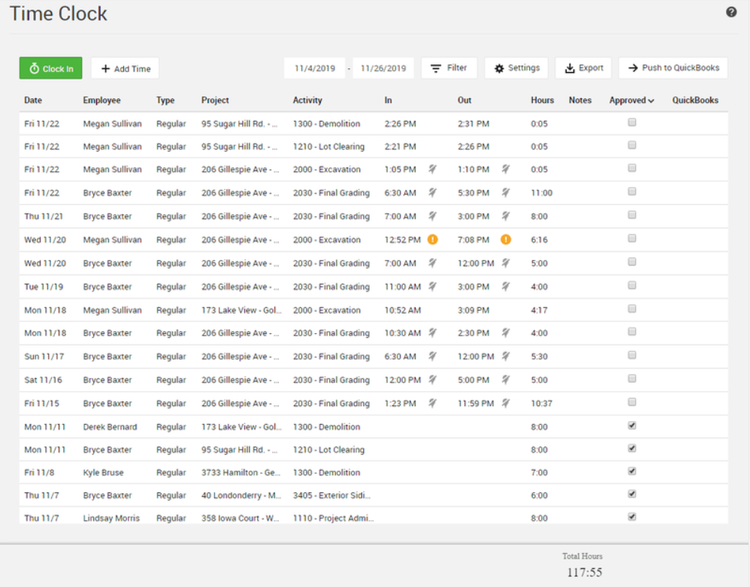This screenshot has height=587, width=750.
Task: Open the Settings menu
Action: pyautogui.click(x=516, y=68)
